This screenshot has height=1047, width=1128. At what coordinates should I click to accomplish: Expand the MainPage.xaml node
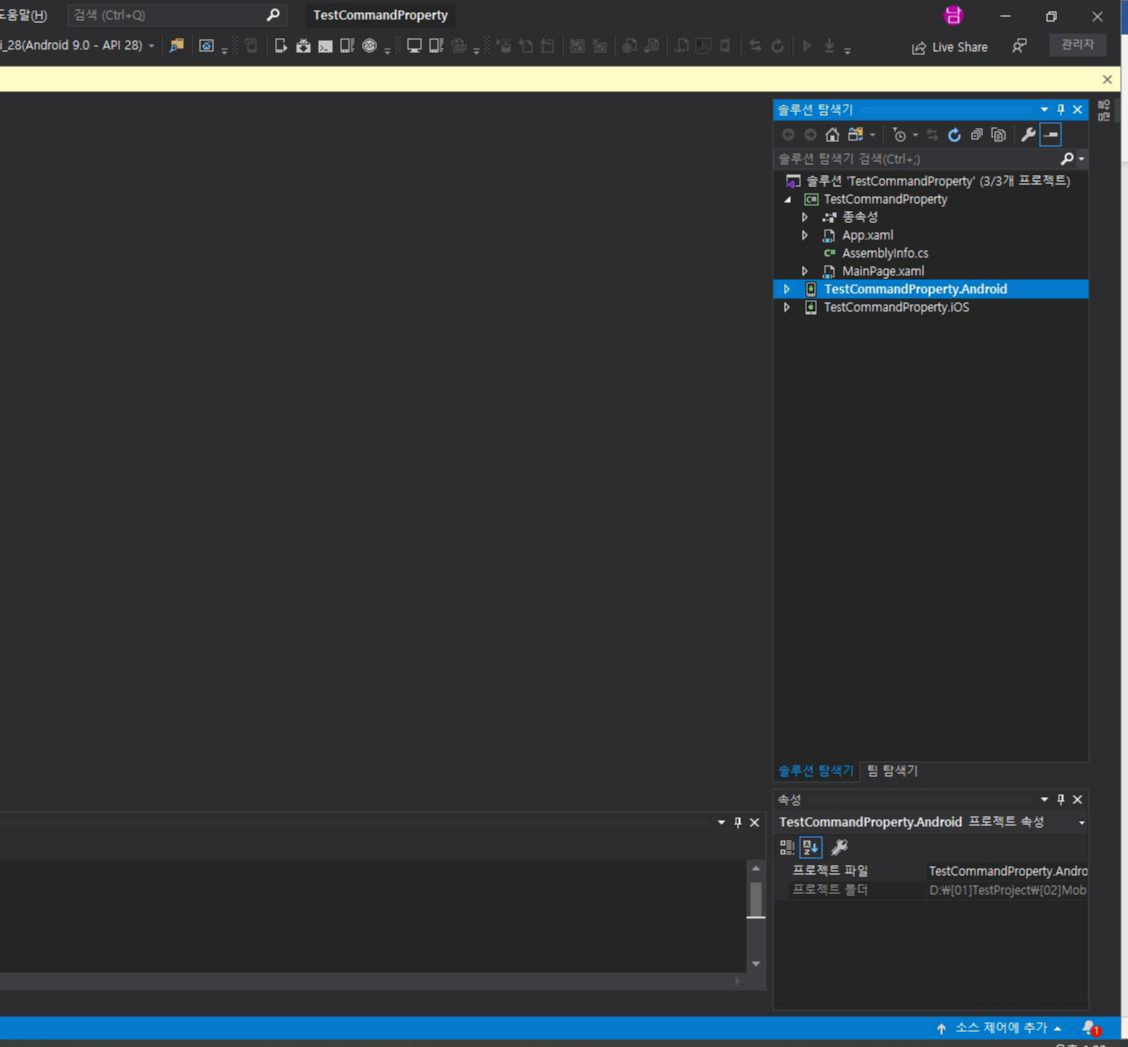(x=805, y=271)
